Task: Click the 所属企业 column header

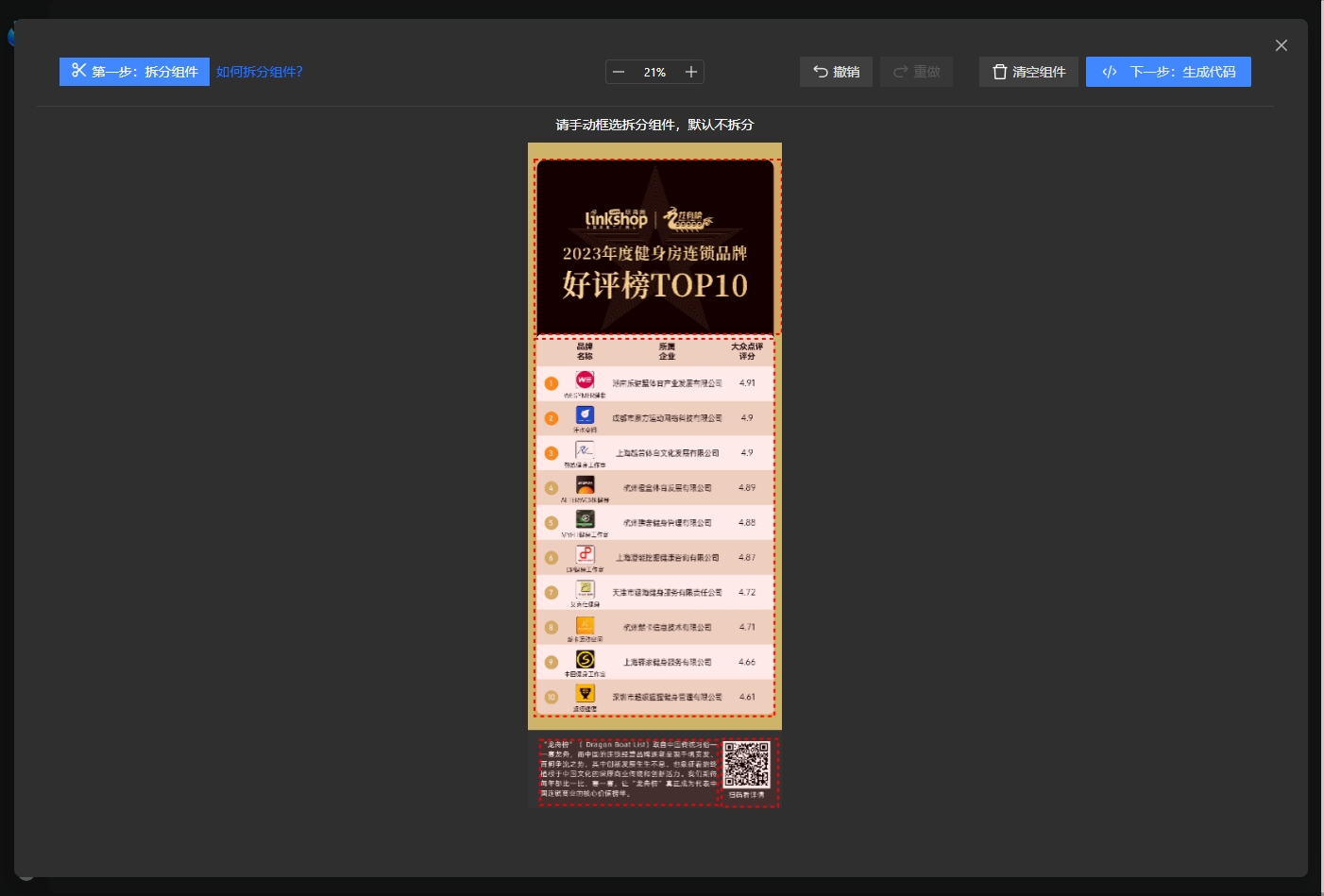Action: tap(667, 351)
